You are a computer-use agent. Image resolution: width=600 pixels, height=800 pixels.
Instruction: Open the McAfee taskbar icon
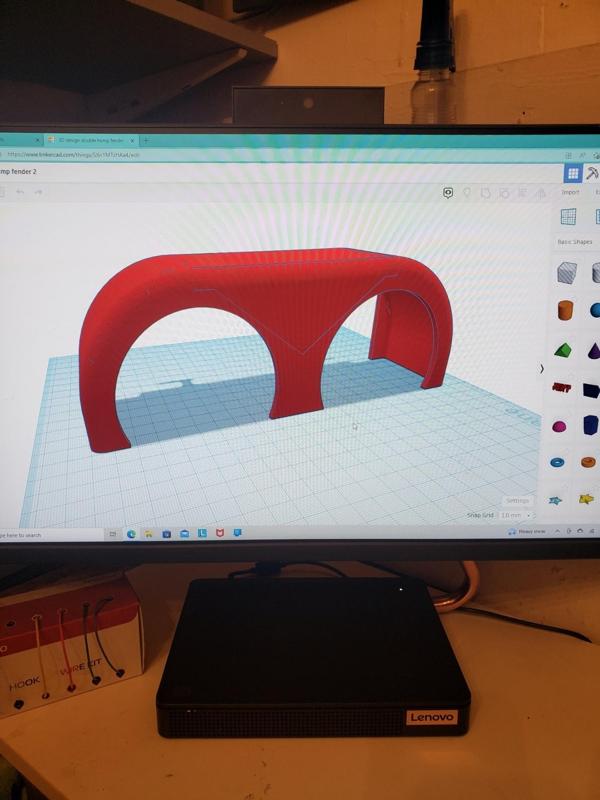[219, 533]
